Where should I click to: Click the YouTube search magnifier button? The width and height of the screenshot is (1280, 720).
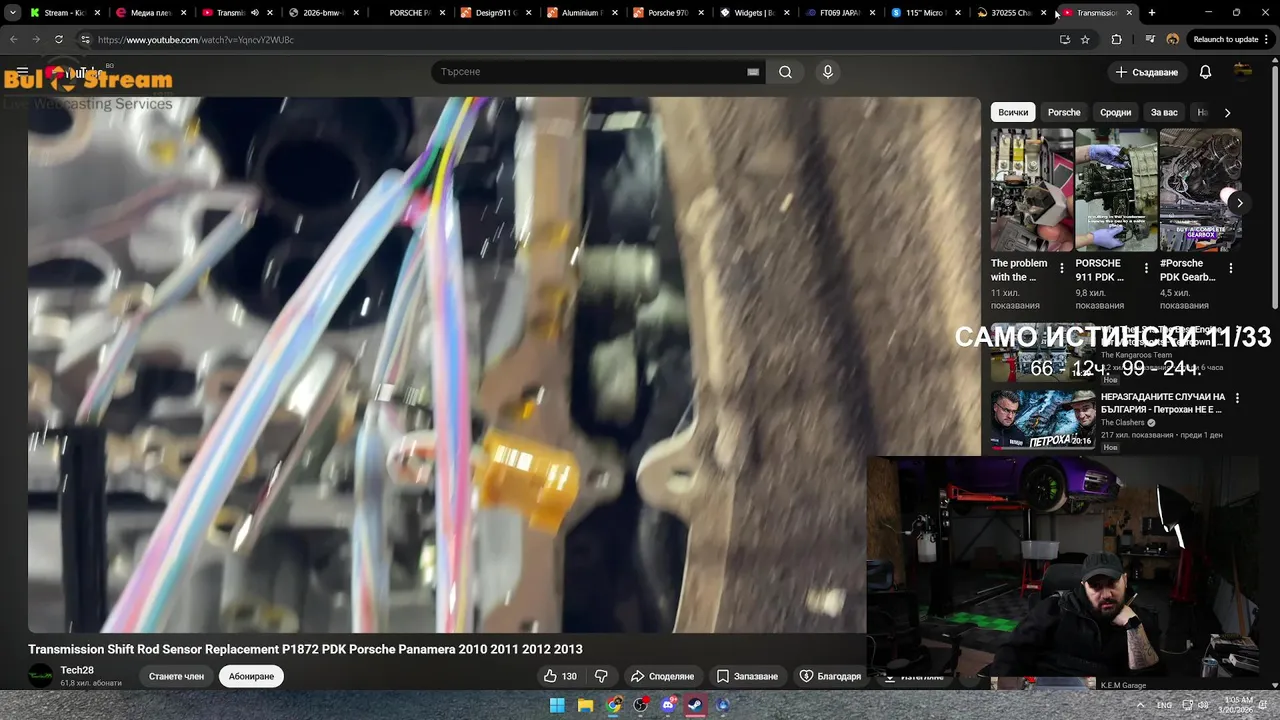click(786, 72)
